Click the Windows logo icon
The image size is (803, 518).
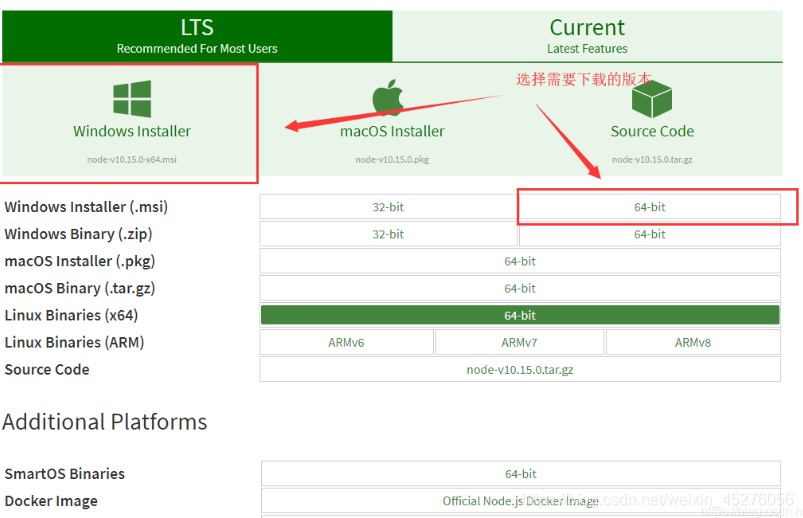(132, 98)
